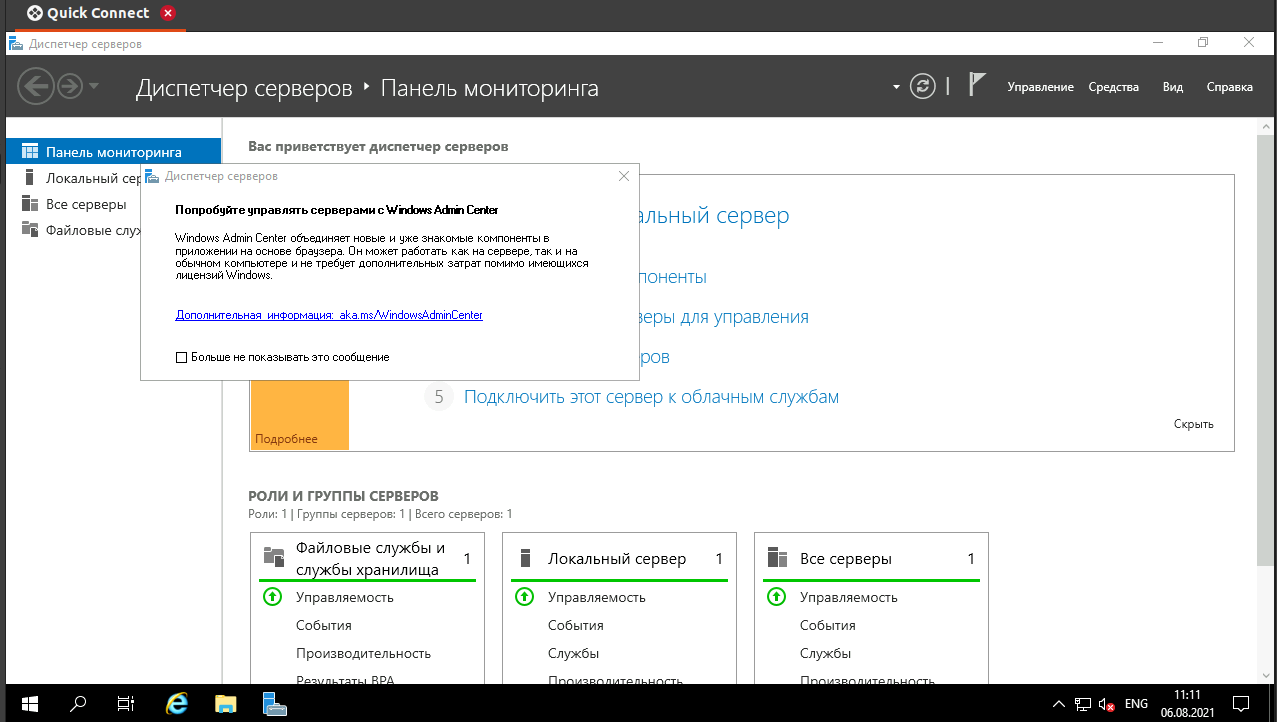Click Управляемость status icon in Все серверы tile
This screenshot has width=1277, height=722.
pyautogui.click(x=776, y=597)
